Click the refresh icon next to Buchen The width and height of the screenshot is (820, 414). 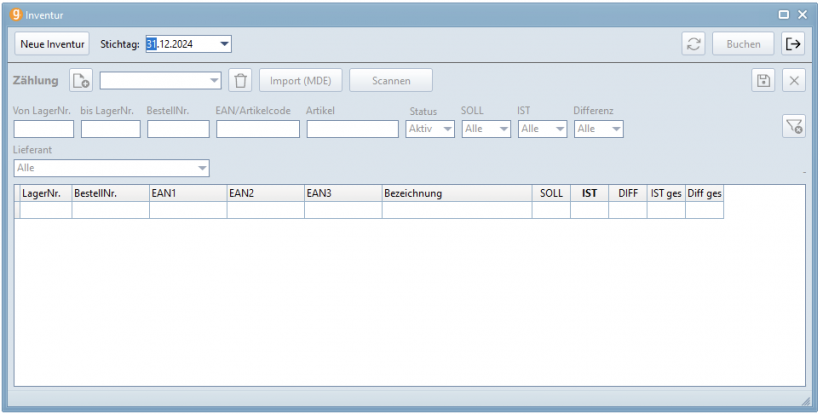pos(692,44)
